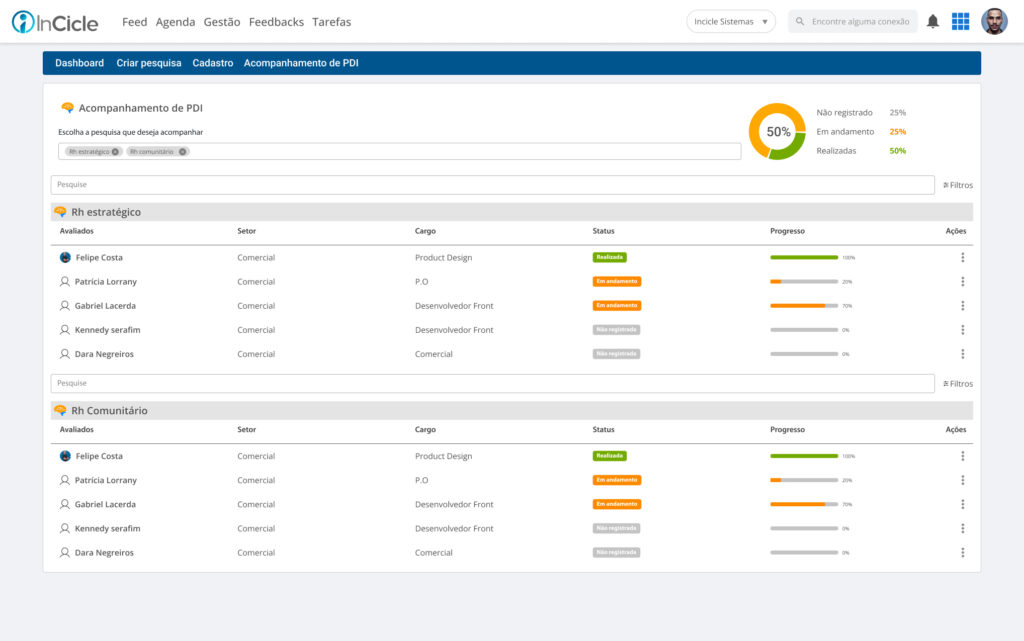Click the Cargo column header in Rh Comunitário
Image resolution: width=1024 pixels, height=641 pixels.
pos(425,430)
